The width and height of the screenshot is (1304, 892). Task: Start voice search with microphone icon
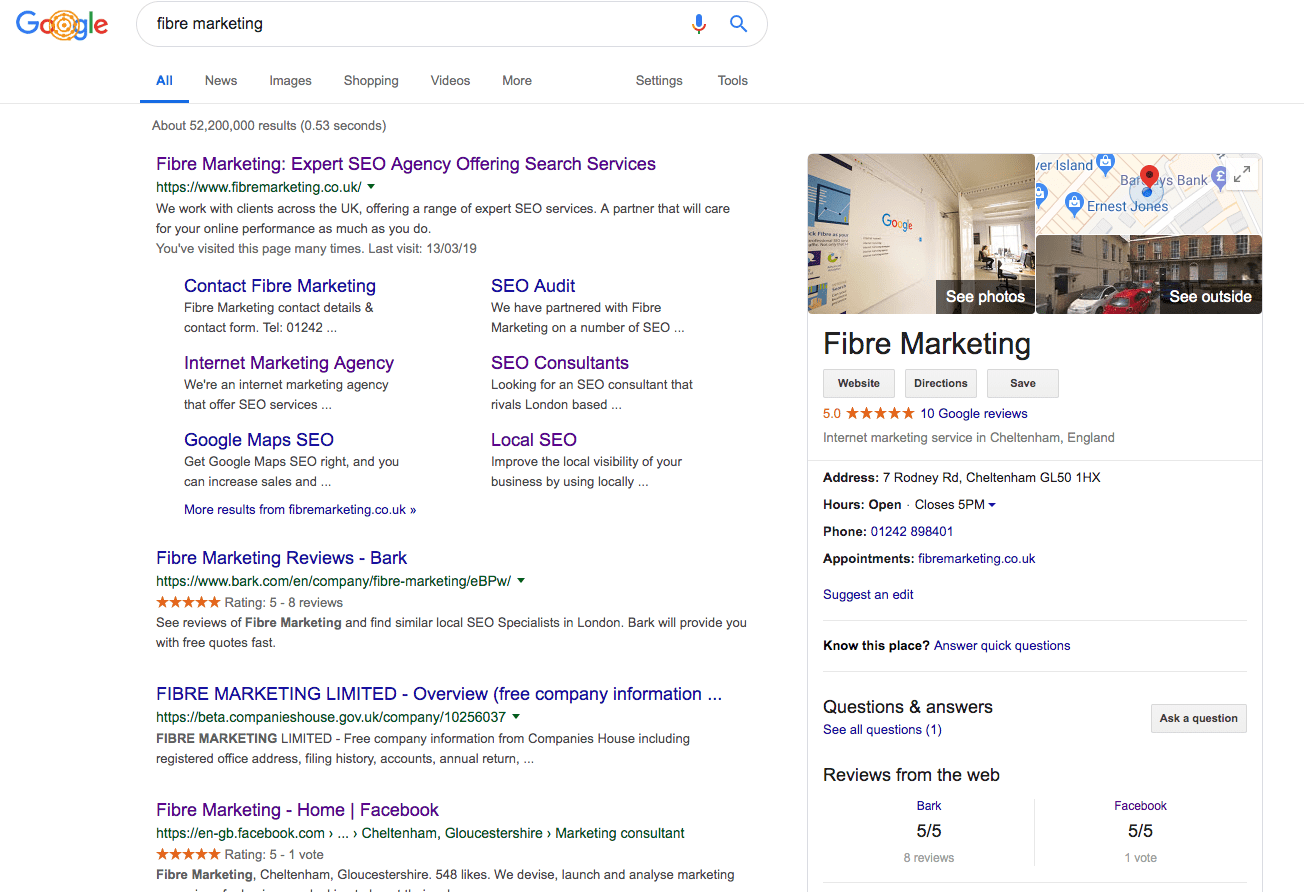tap(699, 24)
